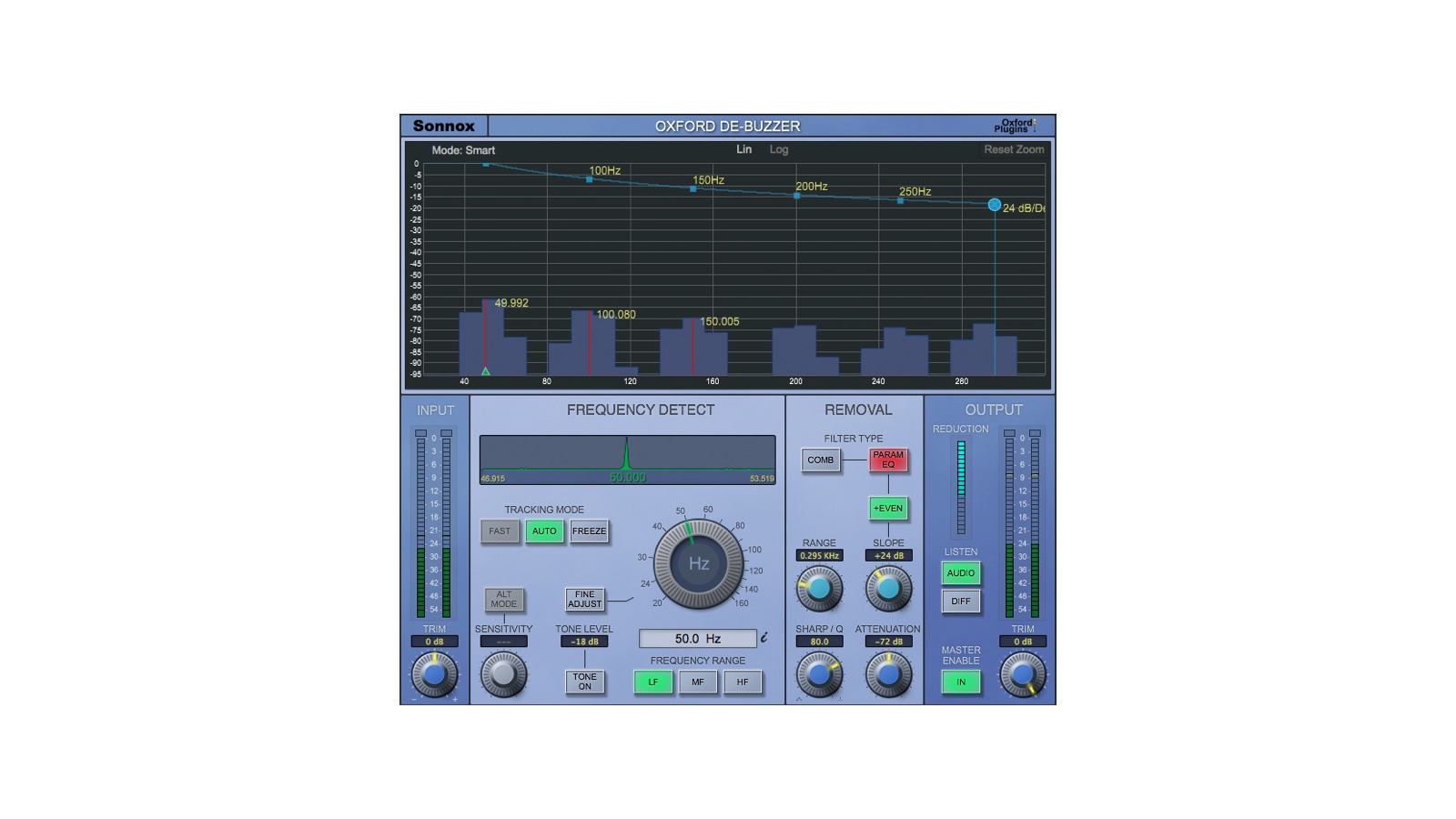Click the REDUCTION meter
Screen dimensions: 1456x819
click(x=961, y=488)
